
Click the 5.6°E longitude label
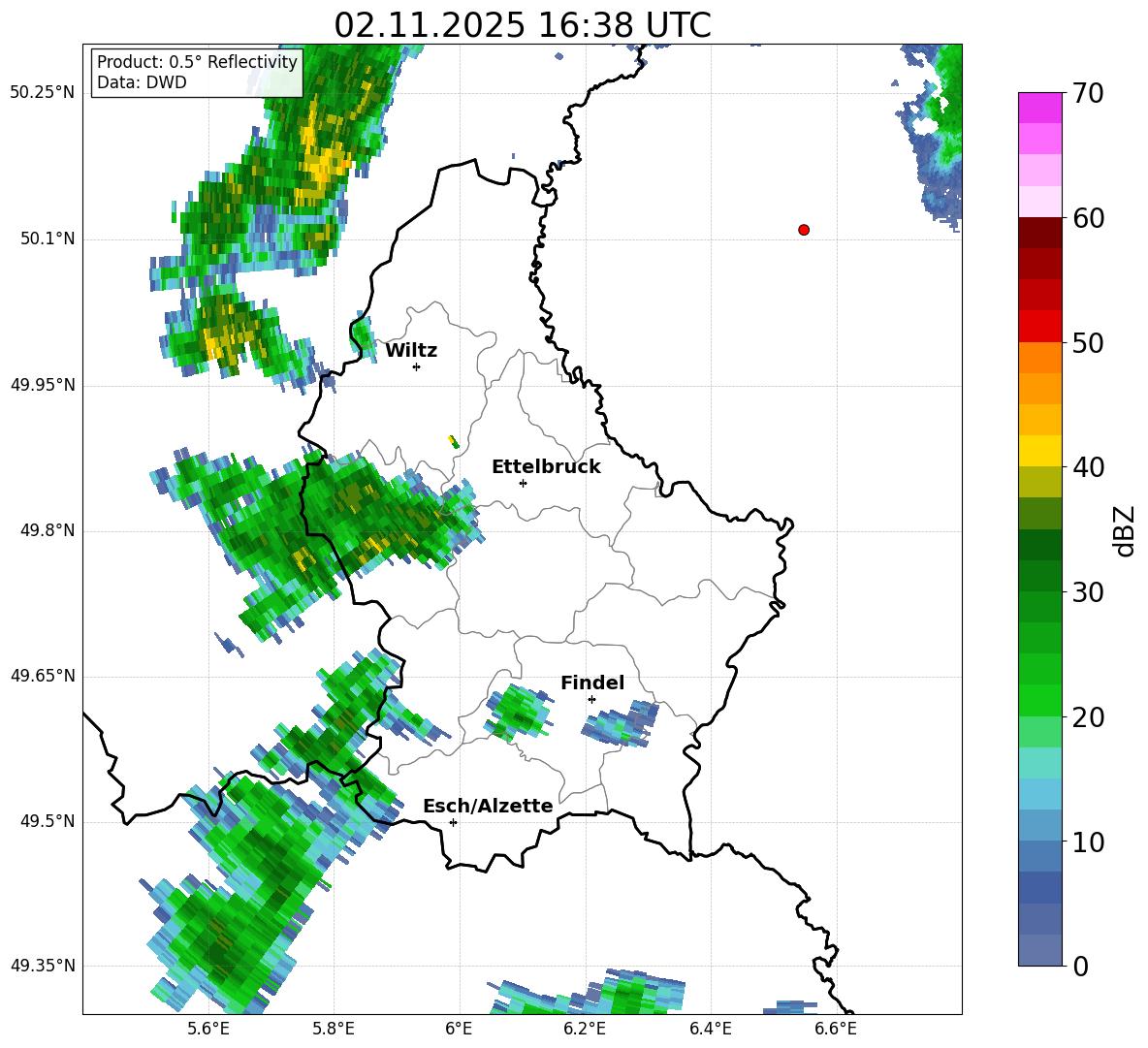207,1029
